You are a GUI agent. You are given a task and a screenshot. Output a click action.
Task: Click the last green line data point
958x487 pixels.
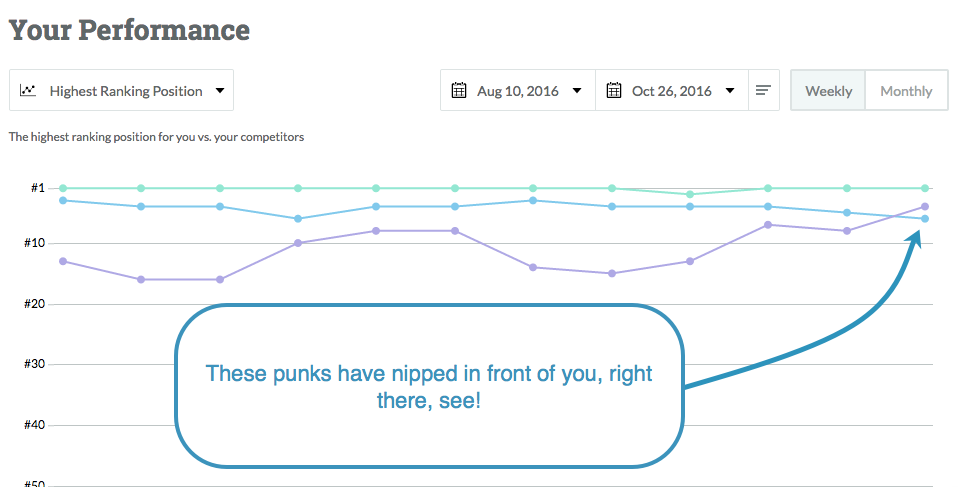925,188
